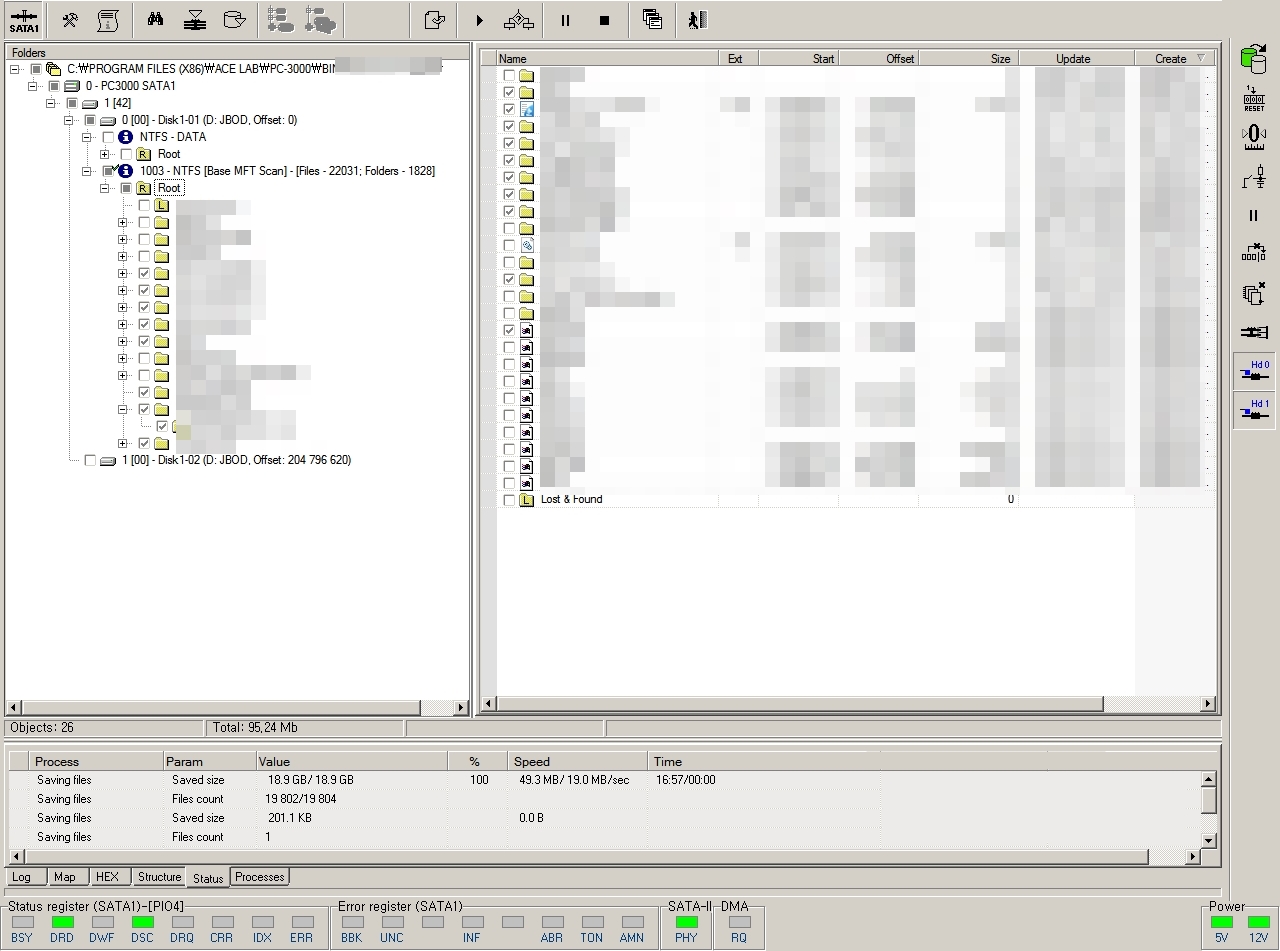
Task: Switch to the Processes tab
Action: pos(260,877)
